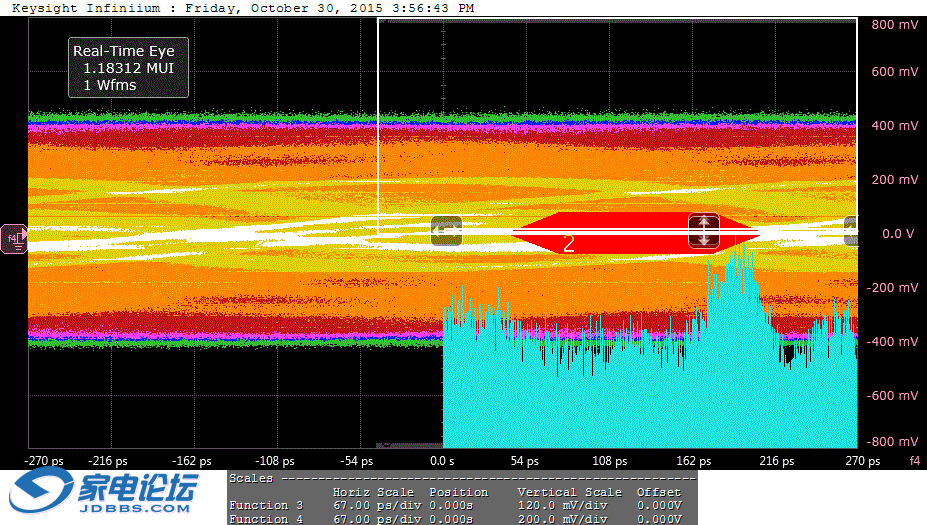Click the -270 ps time axis label
Screen dimensions: 927x525
point(44,461)
